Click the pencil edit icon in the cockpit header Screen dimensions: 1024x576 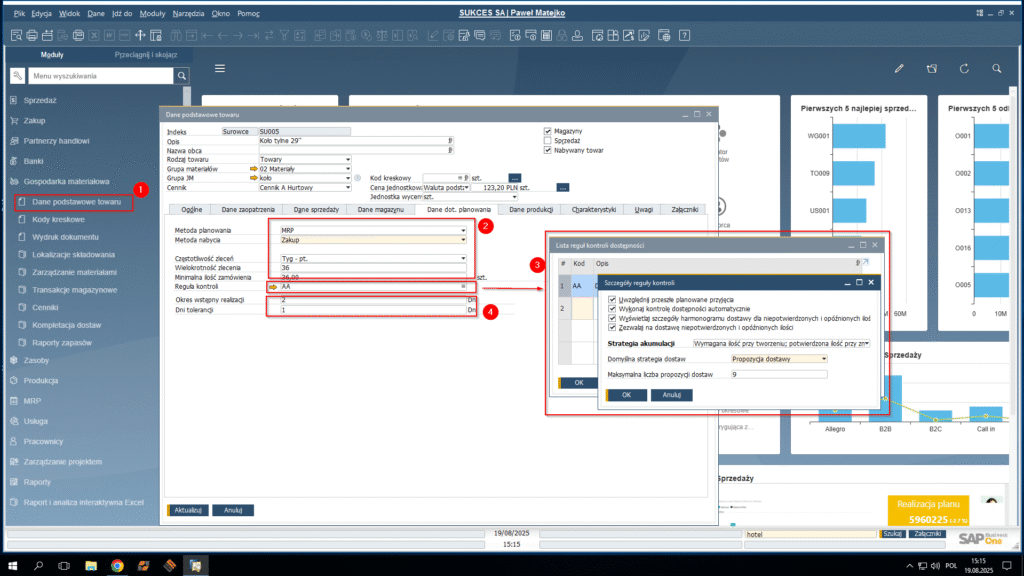899,68
